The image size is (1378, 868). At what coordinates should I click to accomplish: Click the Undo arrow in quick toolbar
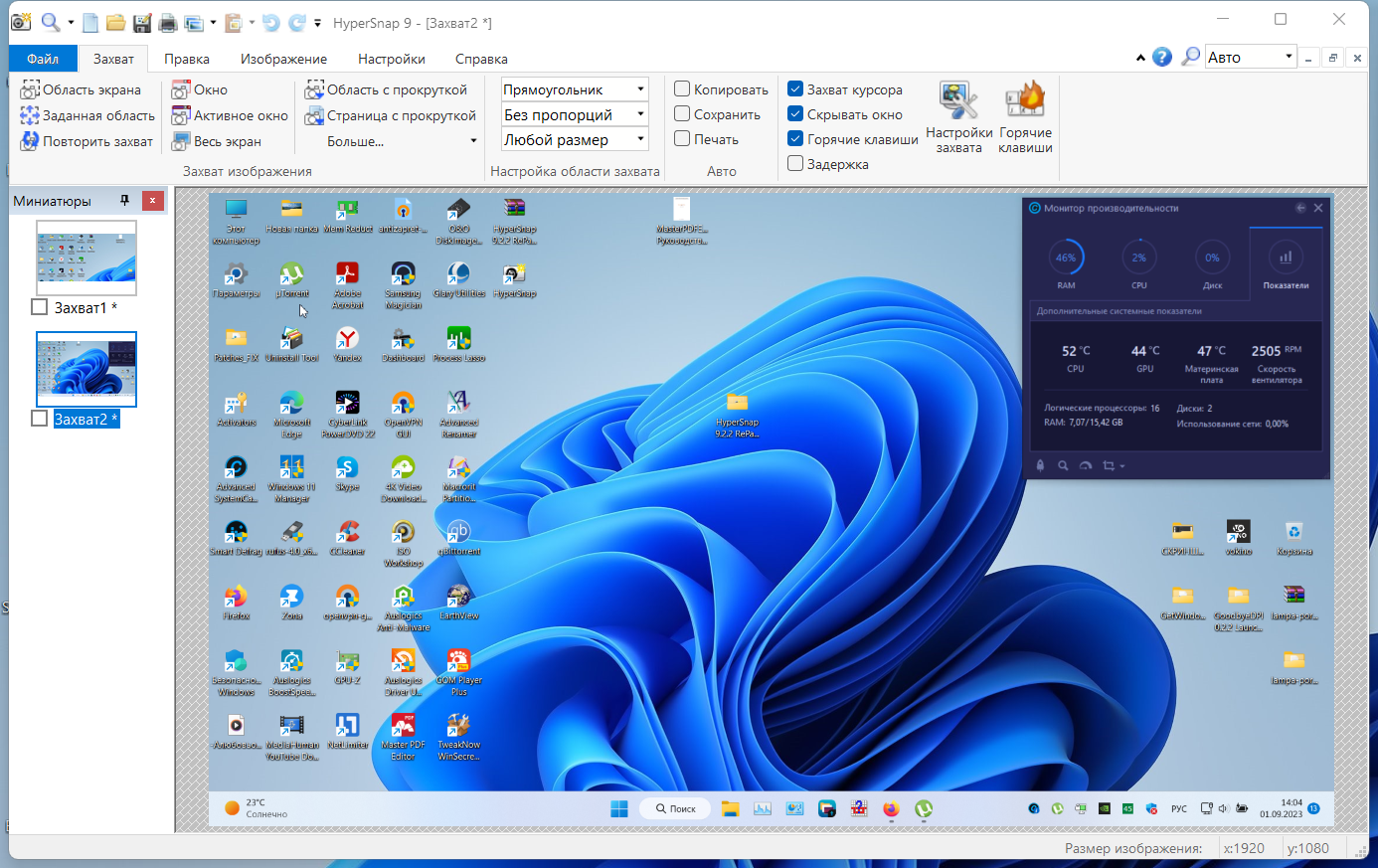(x=270, y=22)
